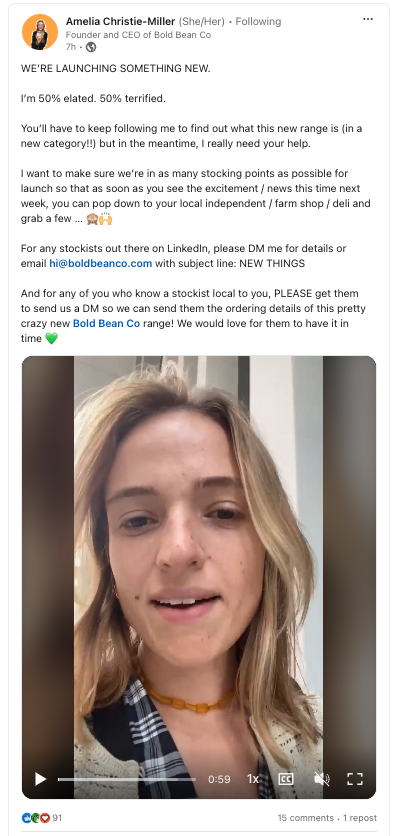Toggle closed captions on video
The height and width of the screenshot is (836, 398).
click(x=286, y=779)
